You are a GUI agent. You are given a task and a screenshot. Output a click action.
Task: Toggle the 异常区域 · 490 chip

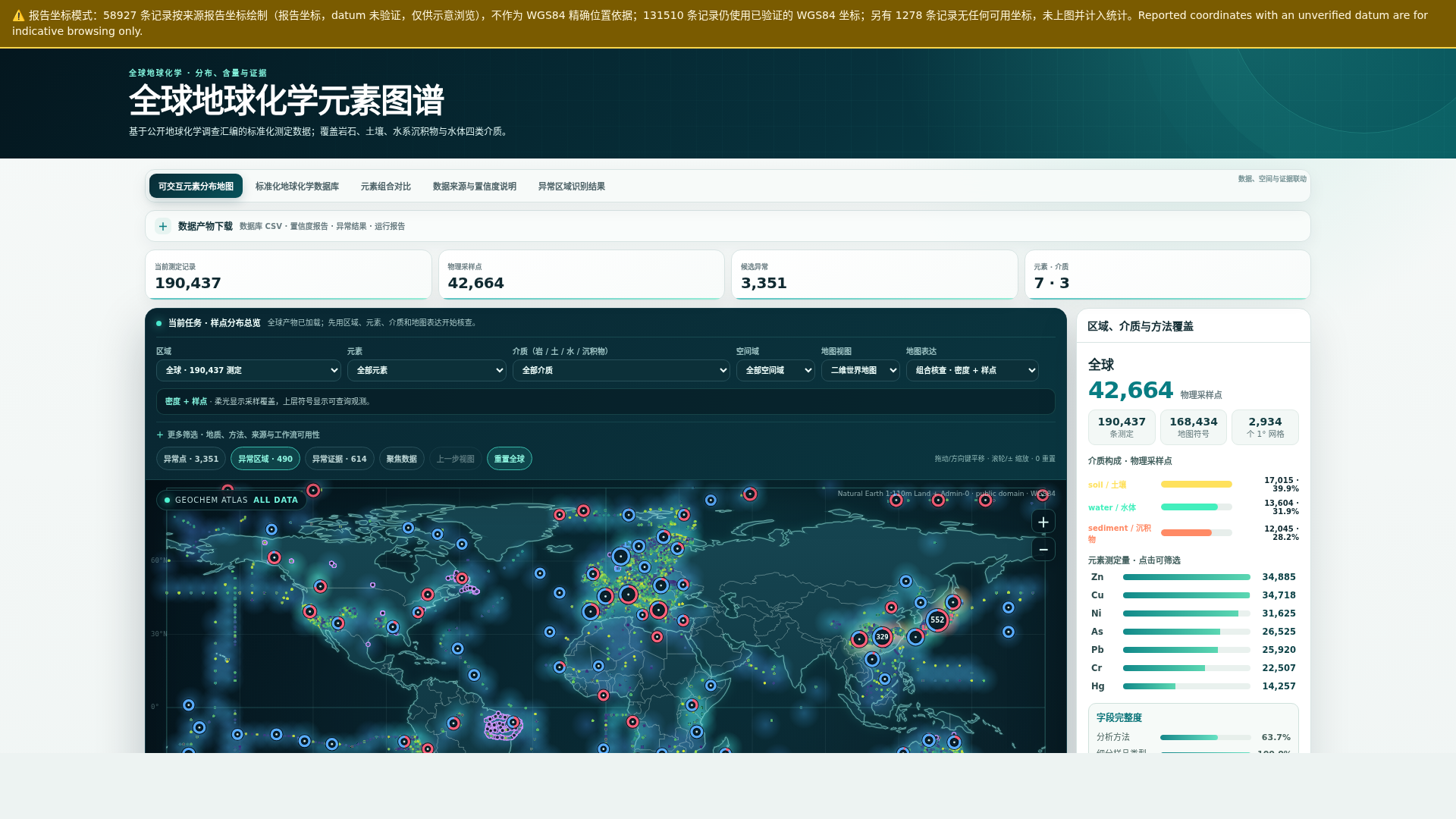[265, 459]
